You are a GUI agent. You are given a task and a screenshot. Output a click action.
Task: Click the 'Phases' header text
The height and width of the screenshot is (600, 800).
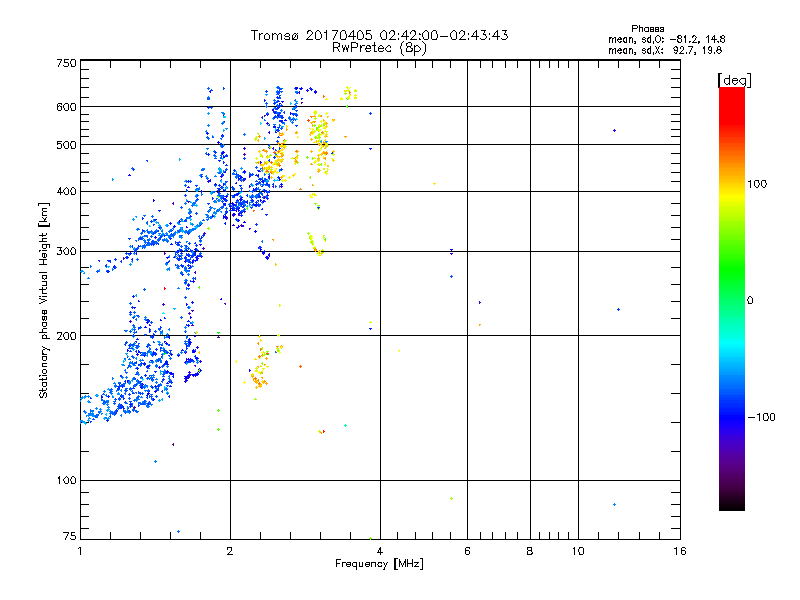647,29
